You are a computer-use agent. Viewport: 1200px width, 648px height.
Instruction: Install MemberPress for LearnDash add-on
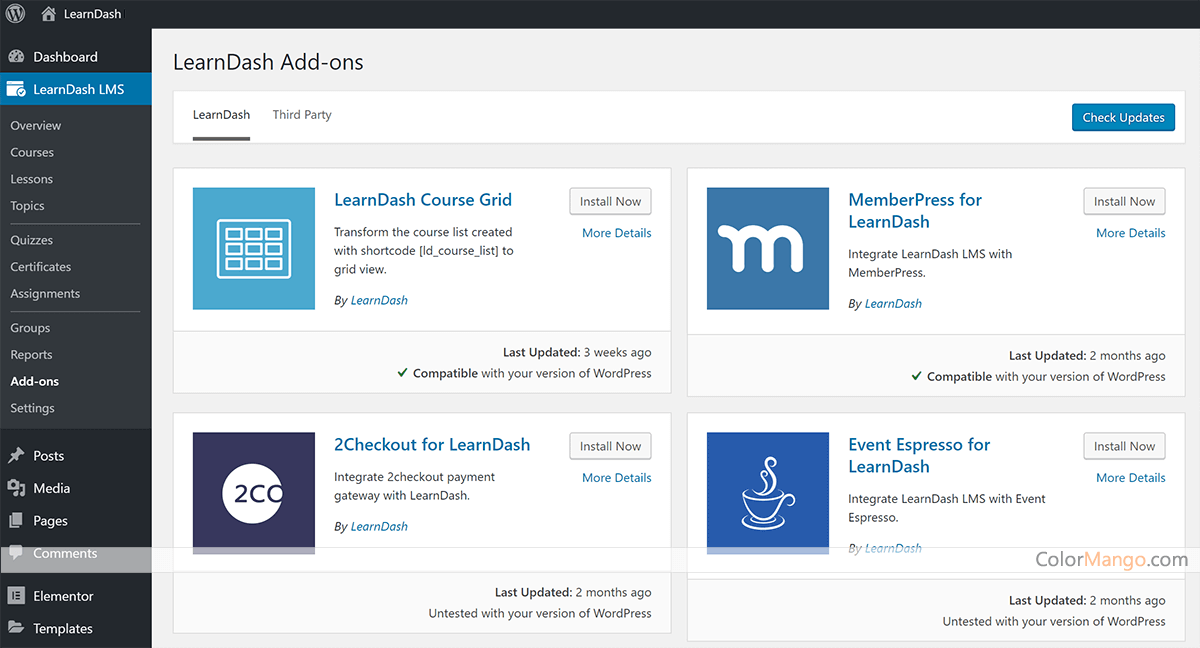pyautogui.click(x=1124, y=201)
